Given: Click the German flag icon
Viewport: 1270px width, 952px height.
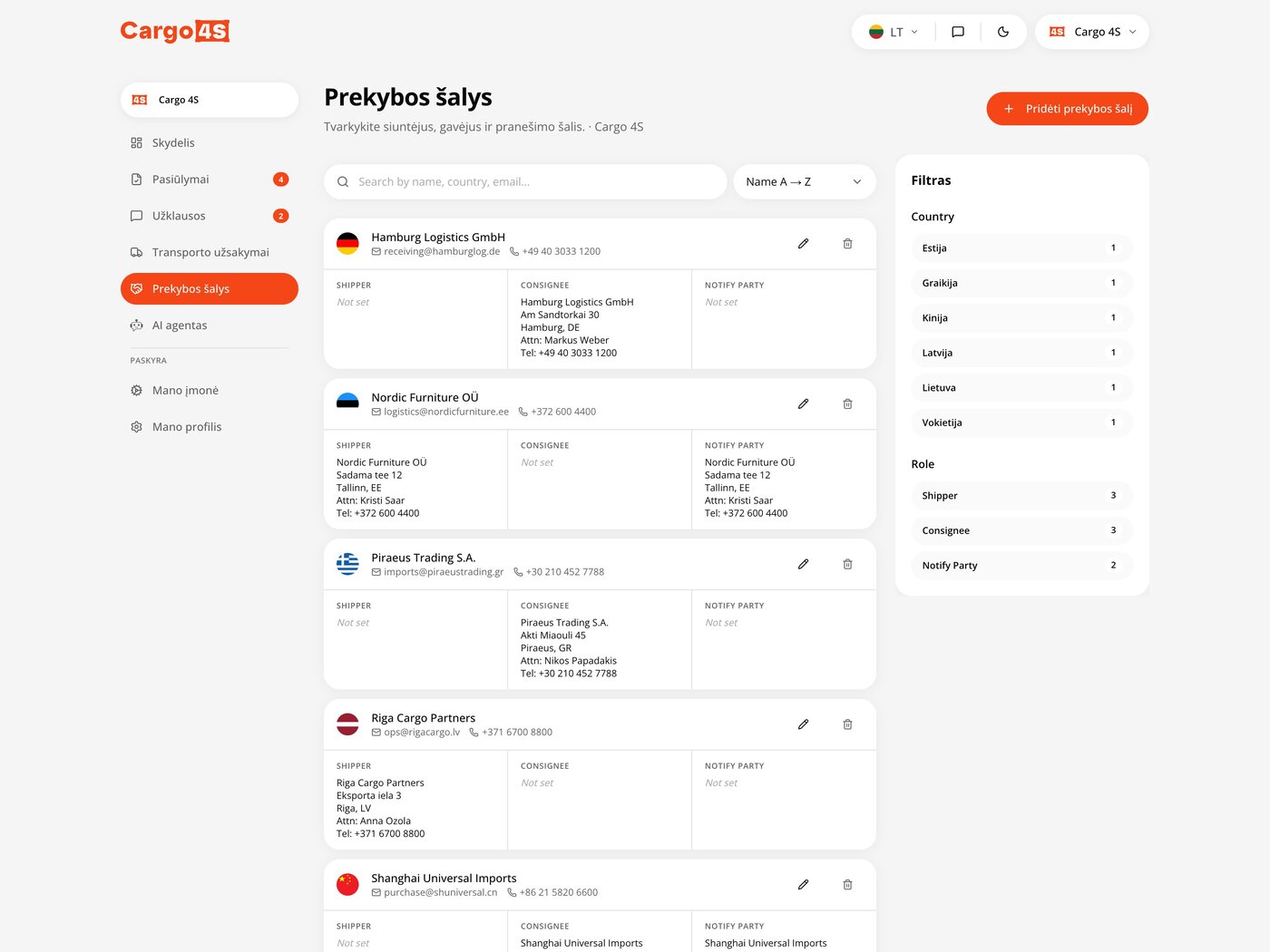Looking at the screenshot, I should (347, 244).
